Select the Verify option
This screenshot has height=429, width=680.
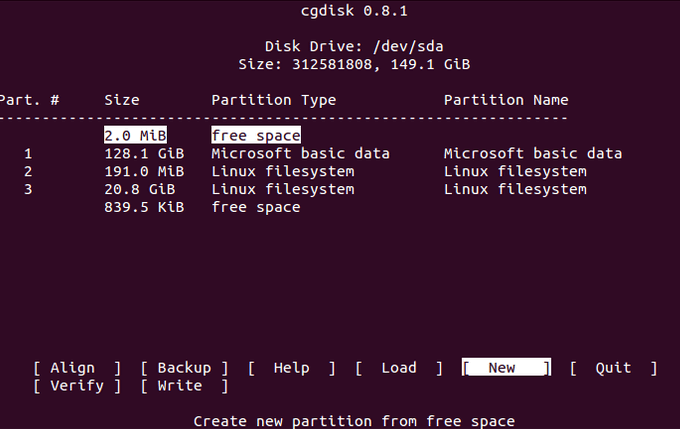pyautogui.click(x=76, y=386)
